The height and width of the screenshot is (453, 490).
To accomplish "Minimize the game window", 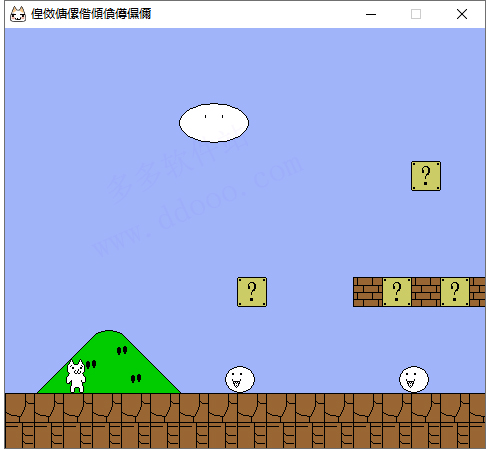I will 371,14.
